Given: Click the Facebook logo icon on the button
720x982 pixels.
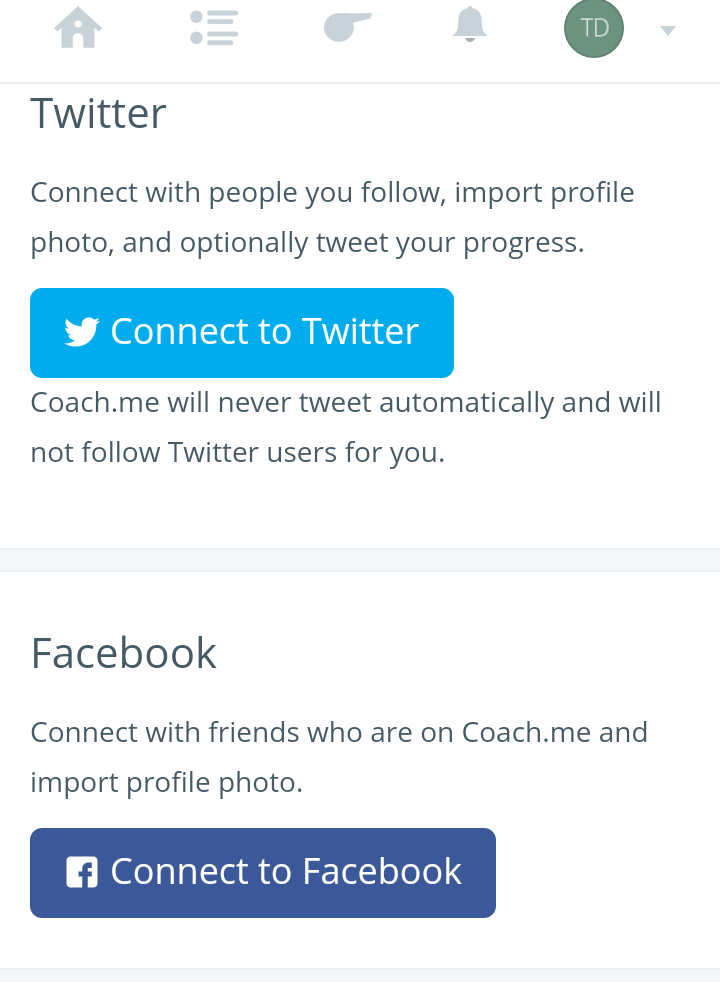Looking at the screenshot, I should click(81, 872).
